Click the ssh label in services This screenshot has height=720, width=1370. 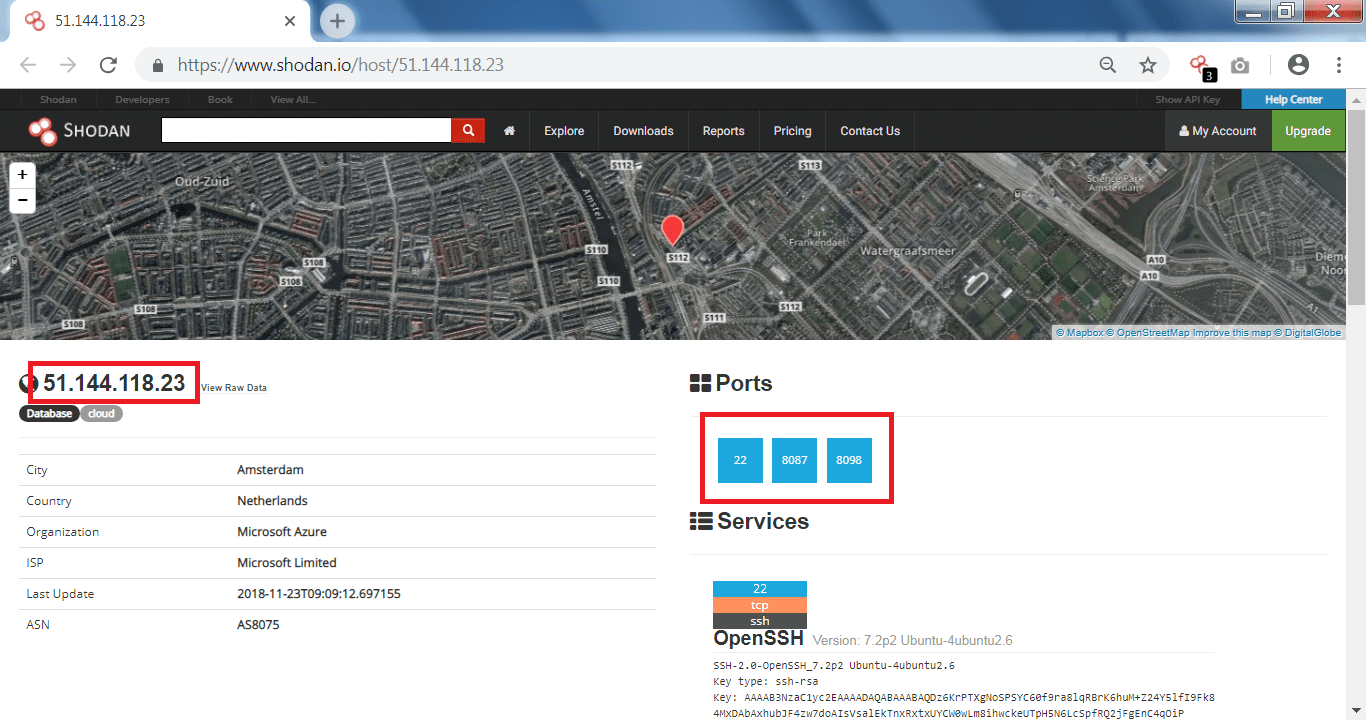760,621
